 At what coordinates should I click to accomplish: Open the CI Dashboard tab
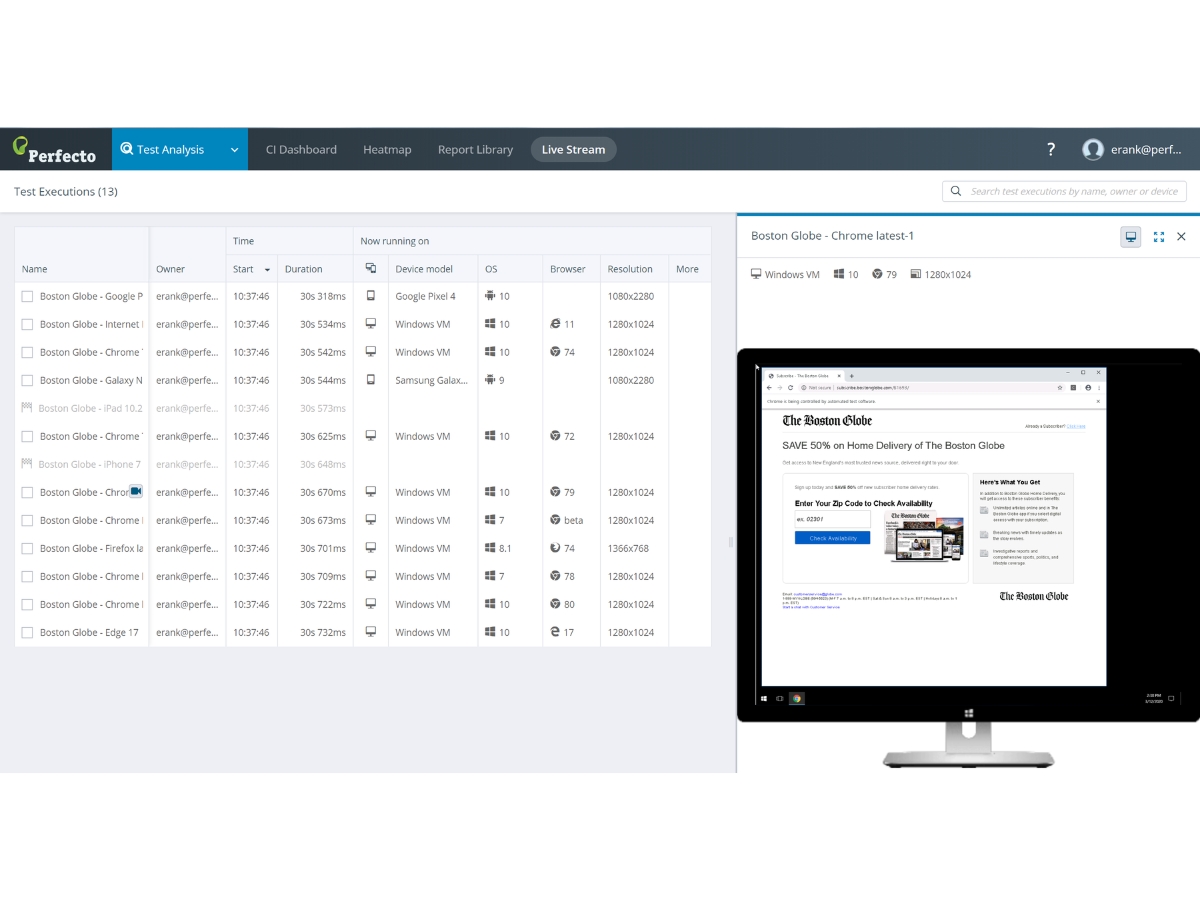pos(301,150)
